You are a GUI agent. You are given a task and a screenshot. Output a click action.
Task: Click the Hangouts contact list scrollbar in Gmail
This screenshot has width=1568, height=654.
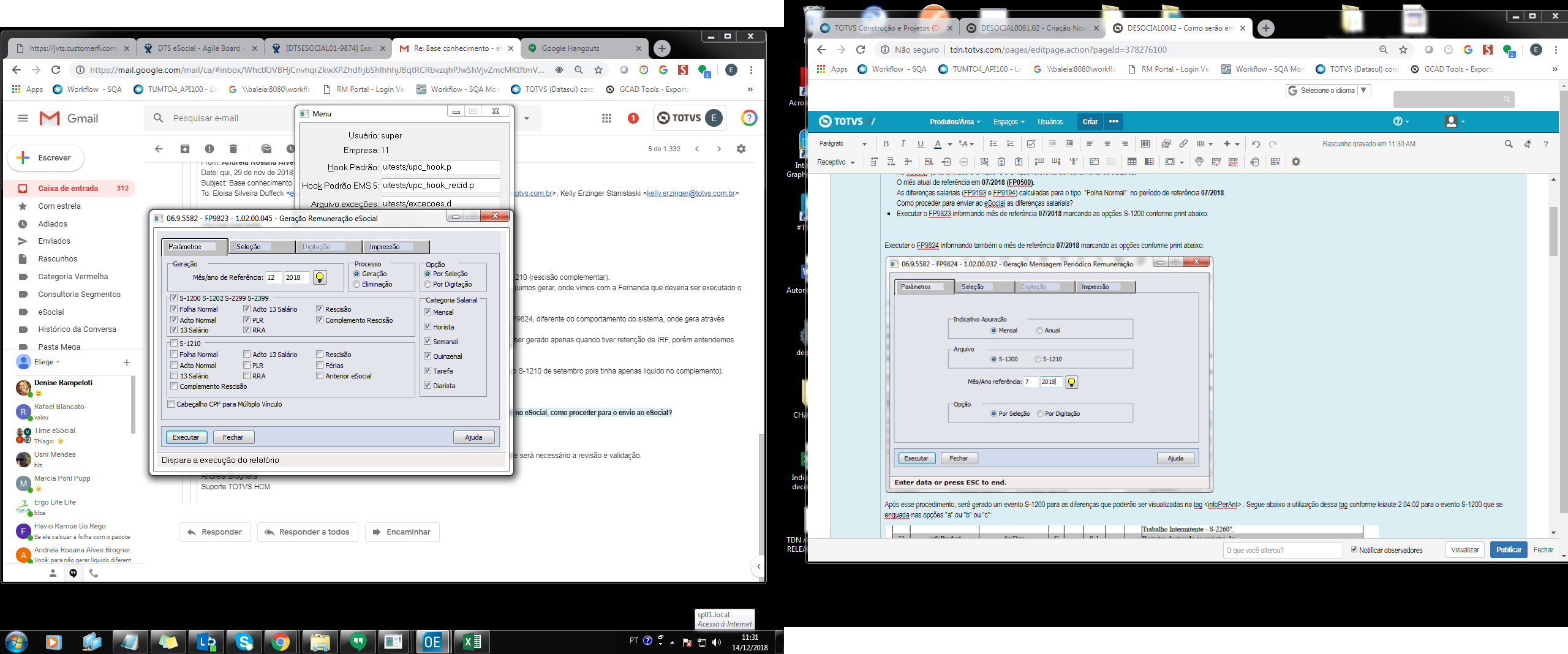tap(133, 405)
